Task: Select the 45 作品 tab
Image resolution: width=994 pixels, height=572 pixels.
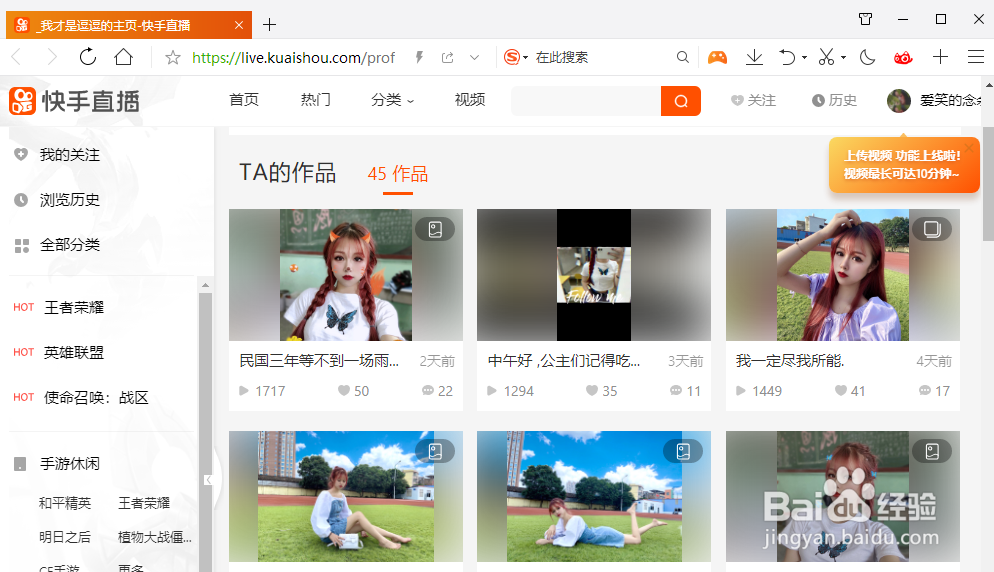Action: pos(397,174)
